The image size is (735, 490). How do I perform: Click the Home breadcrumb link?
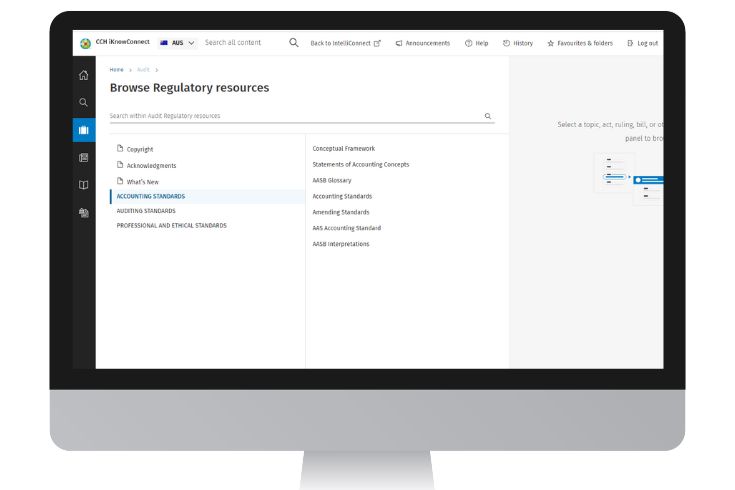coord(117,70)
